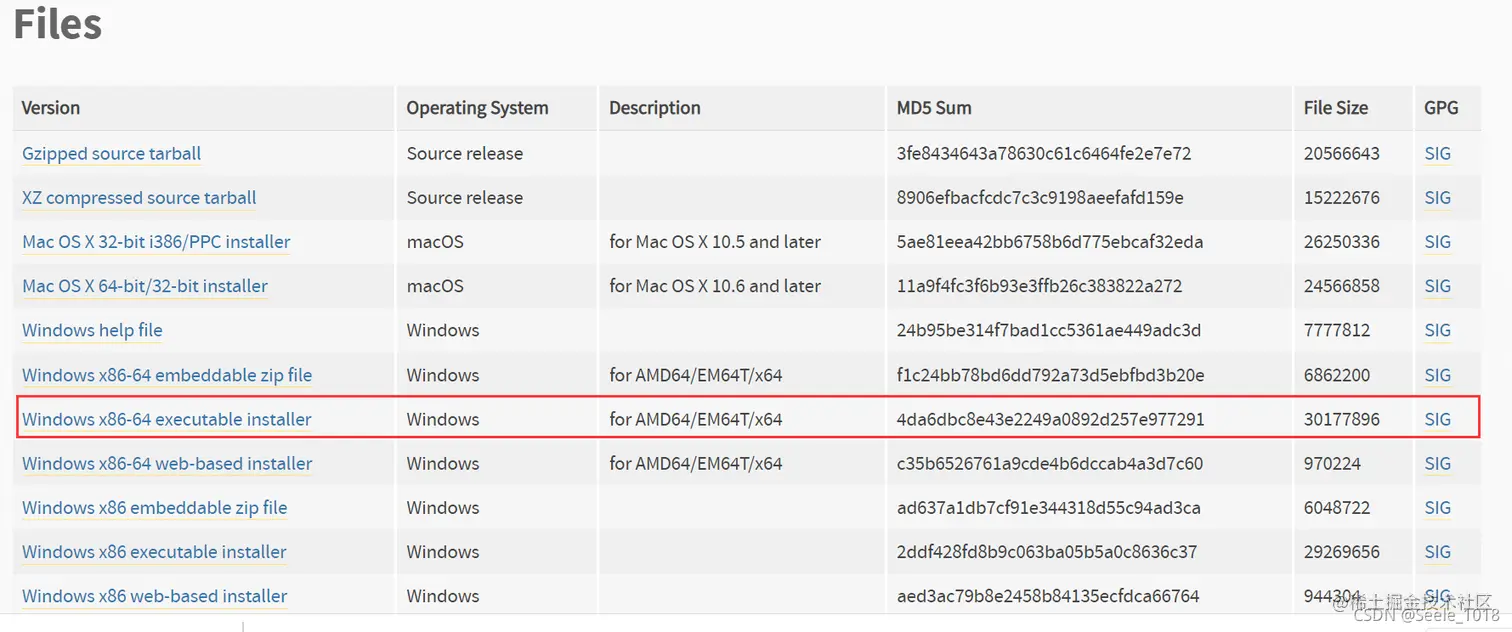Click file size 7777812
The width and height of the screenshot is (1512, 632).
pyautogui.click(x=1337, y=330)
